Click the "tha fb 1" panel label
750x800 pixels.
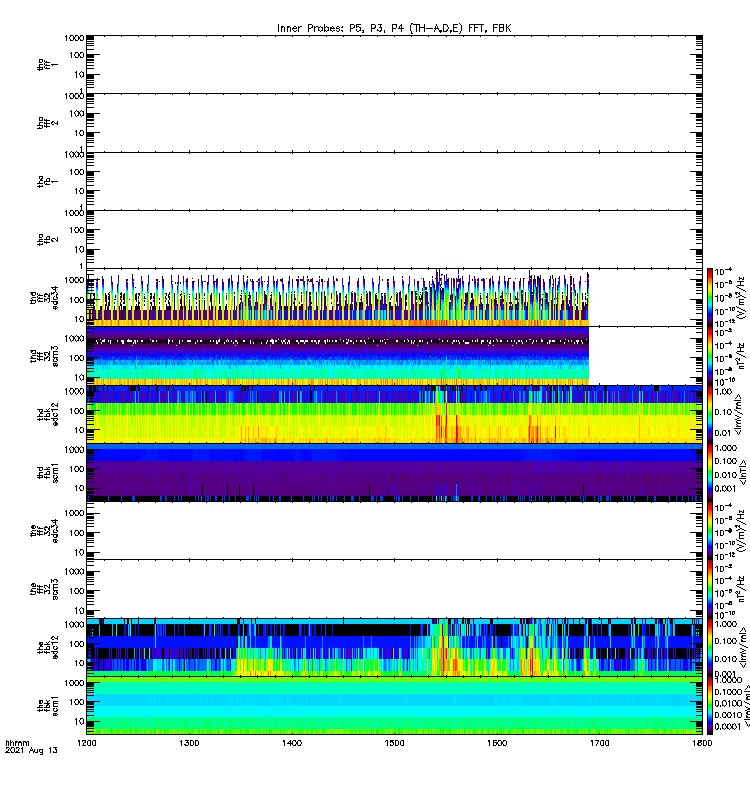click(47, 181)
